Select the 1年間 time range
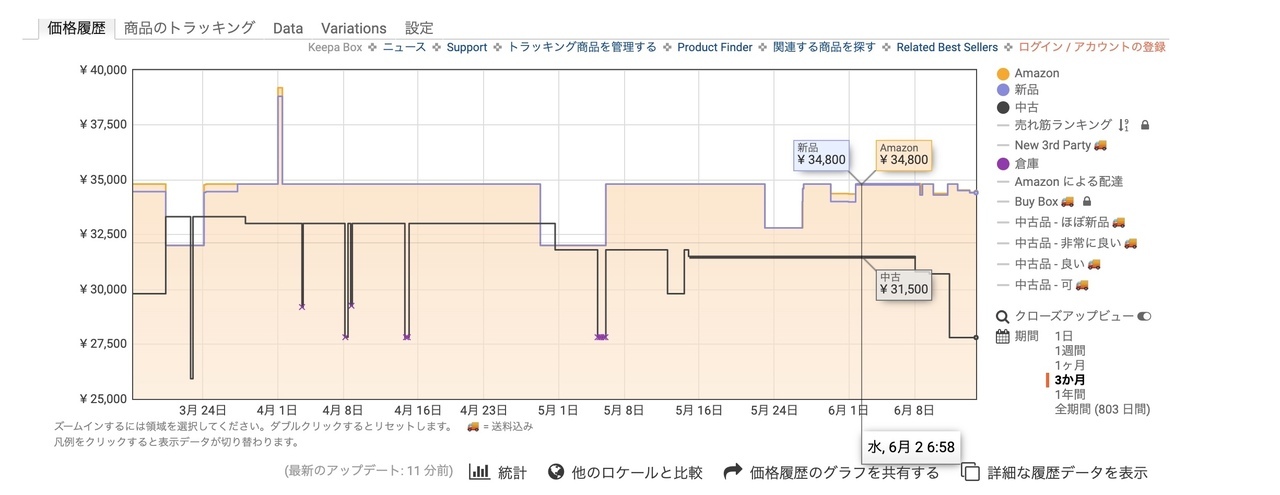Viewport: 1280px width, 495px height. pos(1070,395)
